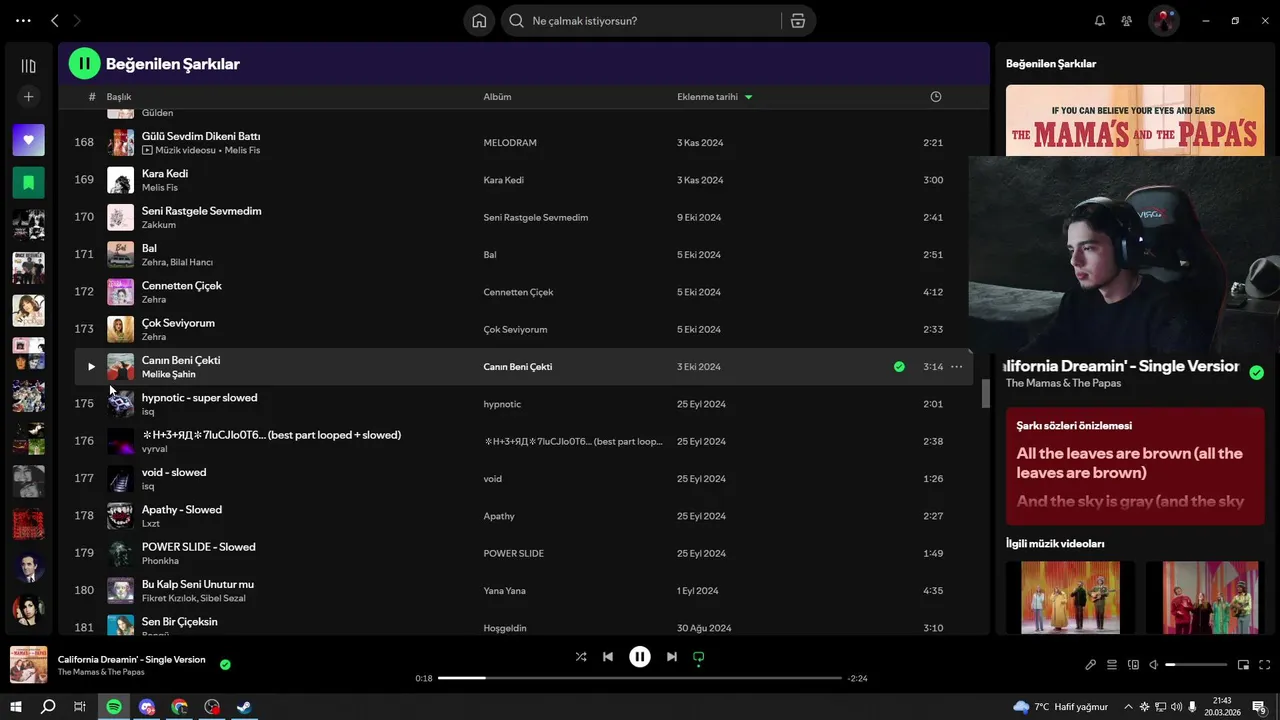This screenshot has width=1280, height=720.
Task: Enter full screen mode icon
Action: tap(1264, 665)
